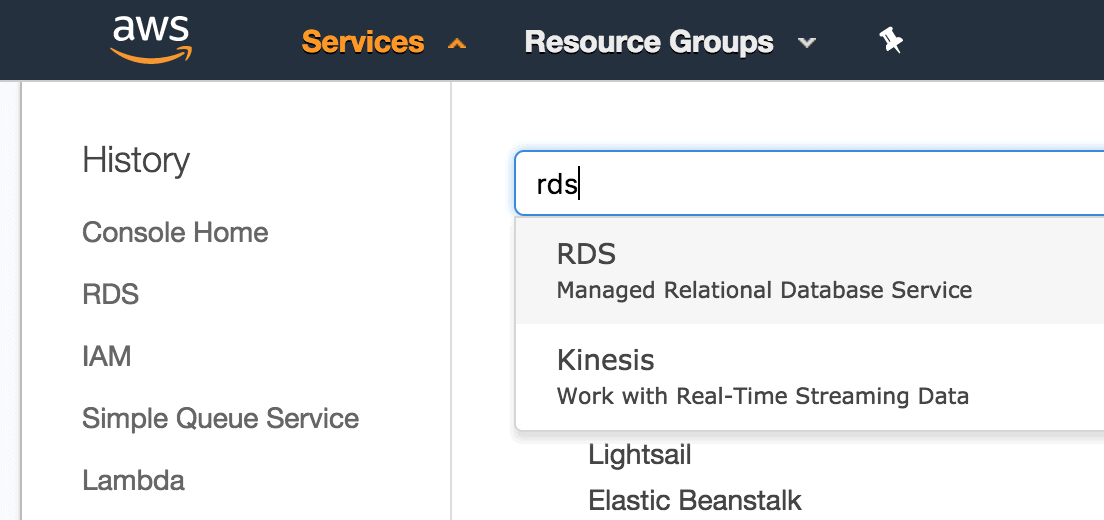This screenshot has width=1104, height=520.
Task: Select RDS from search suggestions
Action: click(810, 271)
